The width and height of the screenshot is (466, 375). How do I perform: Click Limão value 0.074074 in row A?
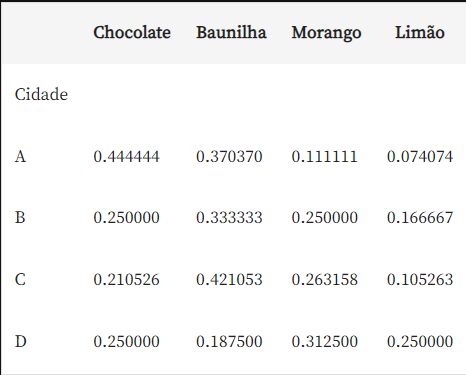(x=420, y=157)
